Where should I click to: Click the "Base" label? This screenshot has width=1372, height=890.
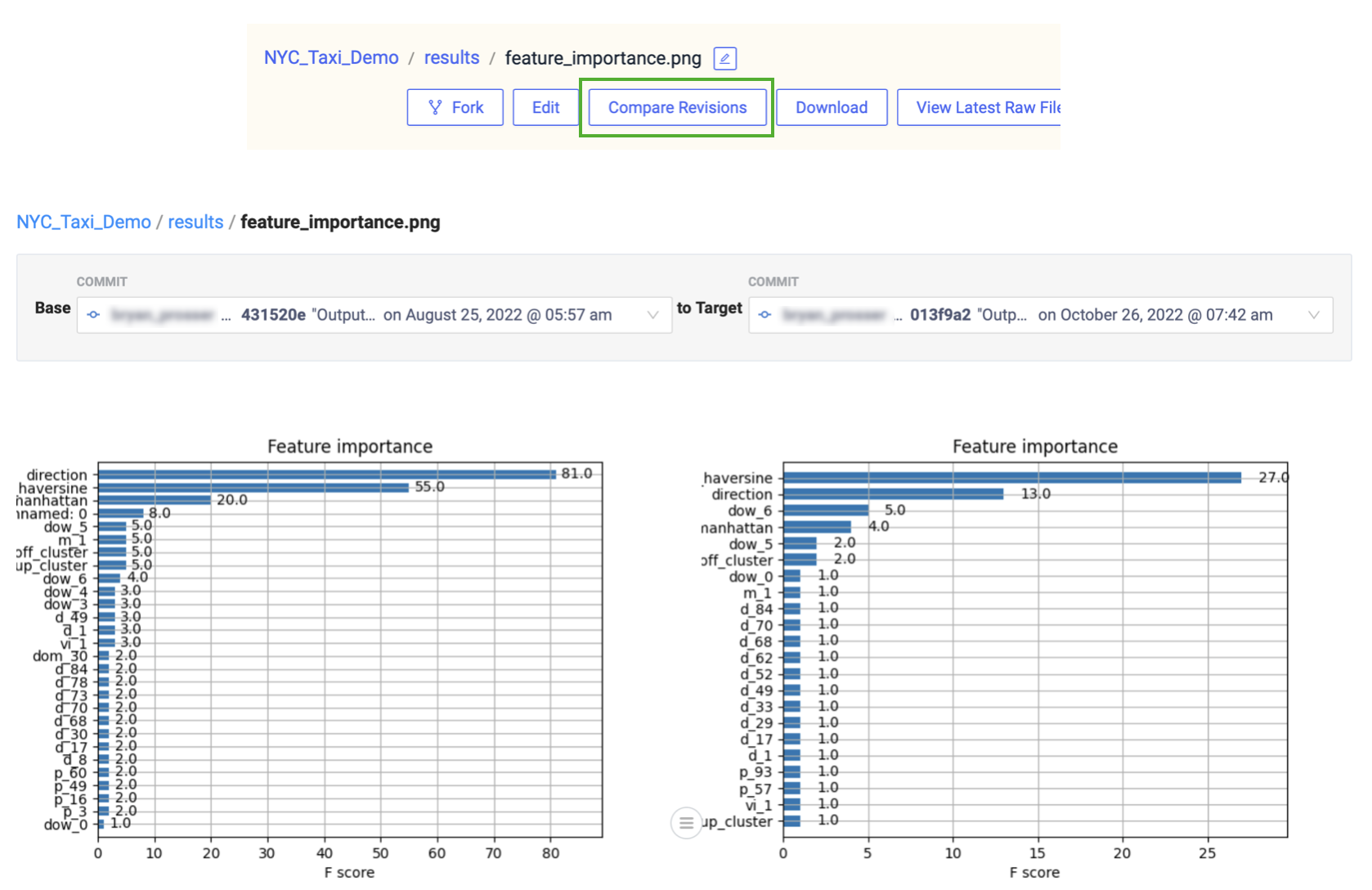(52, 308)
